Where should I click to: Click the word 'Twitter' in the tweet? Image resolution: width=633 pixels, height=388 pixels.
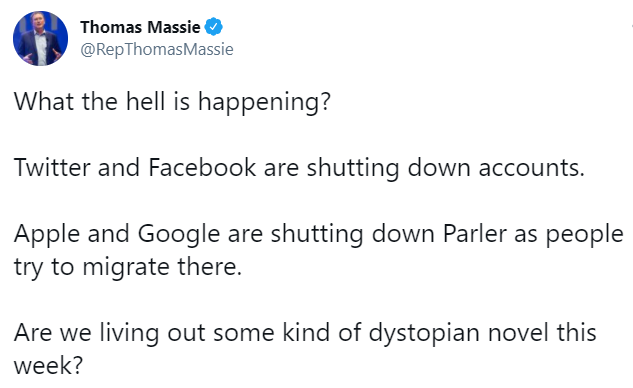click(x=52, y=167)
